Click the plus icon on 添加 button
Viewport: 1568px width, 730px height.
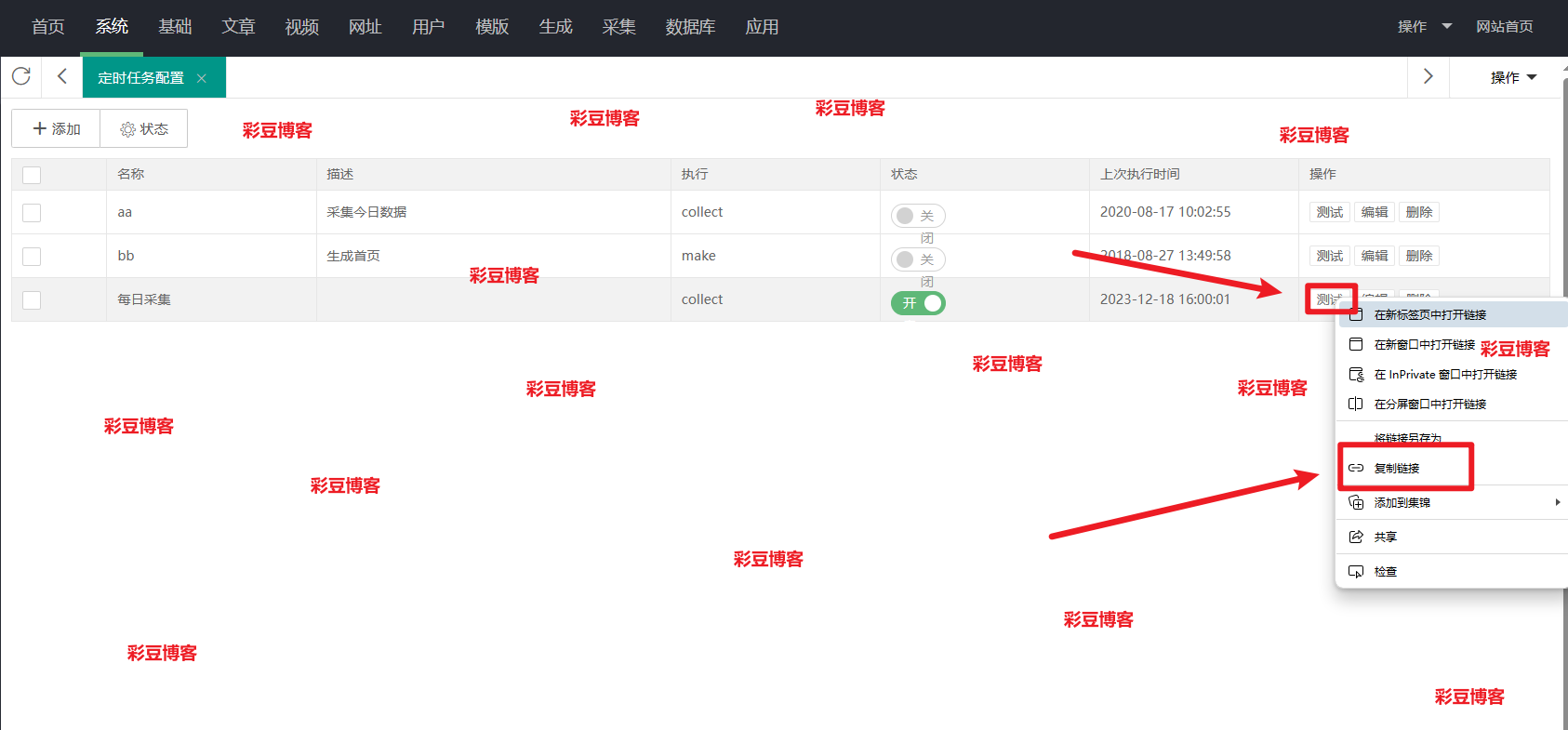point(40,128)
